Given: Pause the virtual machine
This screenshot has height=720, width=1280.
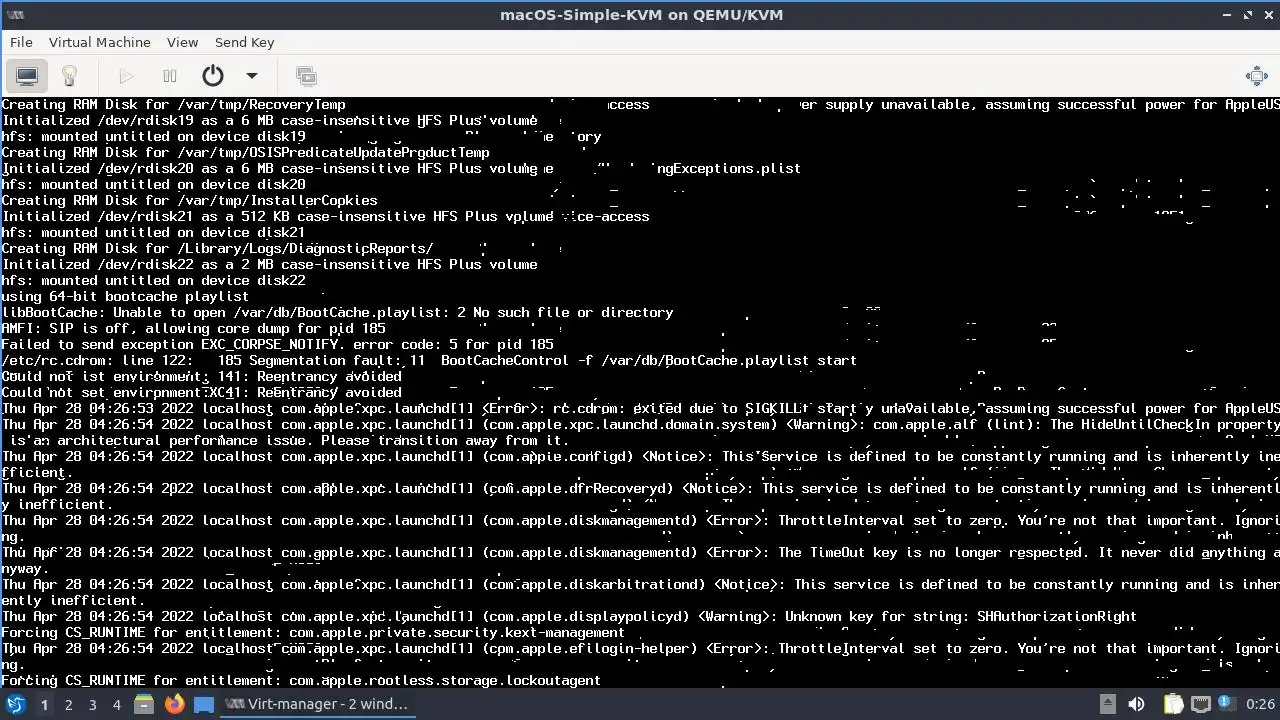Looking at the screenshot, I should coord(170,76).
